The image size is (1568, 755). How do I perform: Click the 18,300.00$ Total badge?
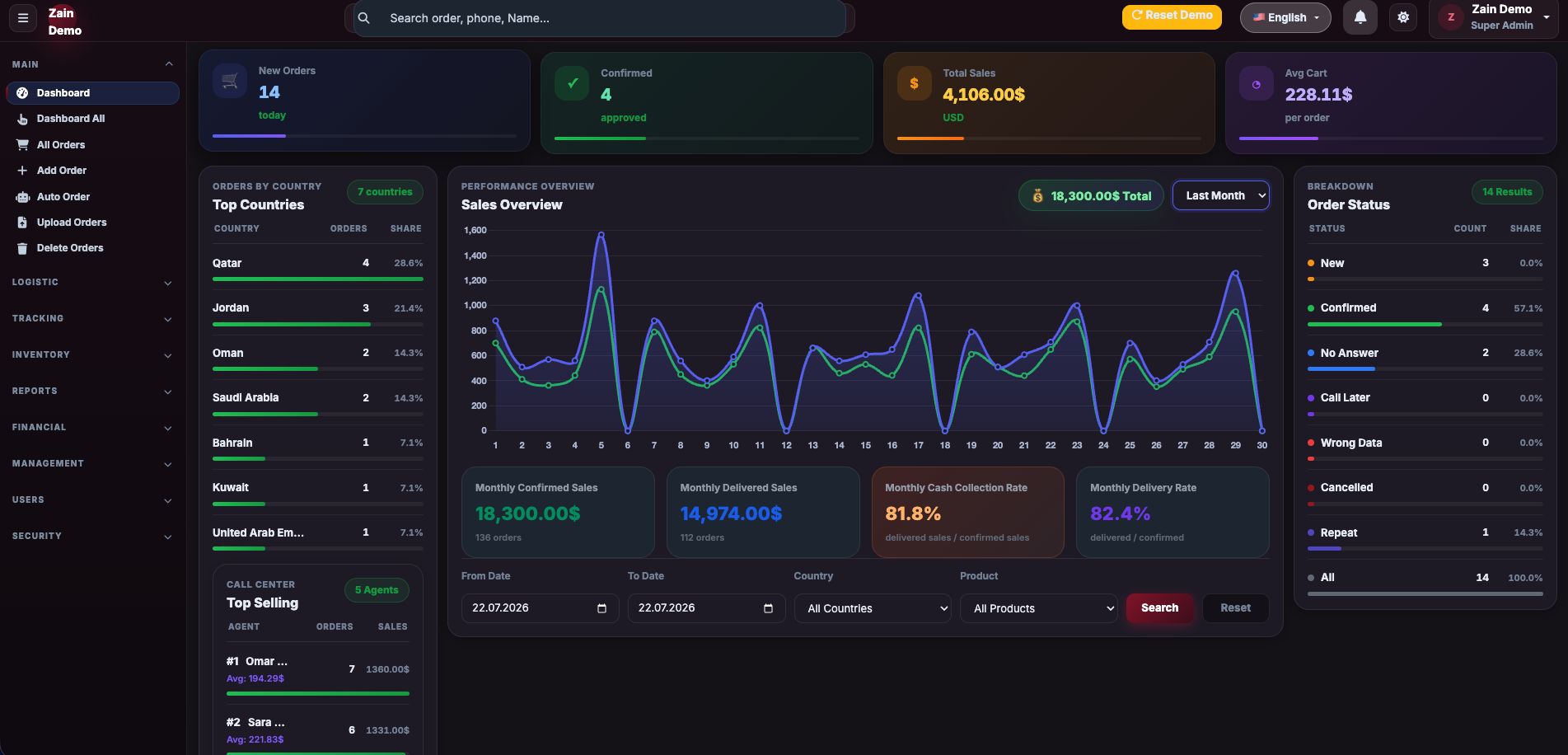pos(1091,196)
